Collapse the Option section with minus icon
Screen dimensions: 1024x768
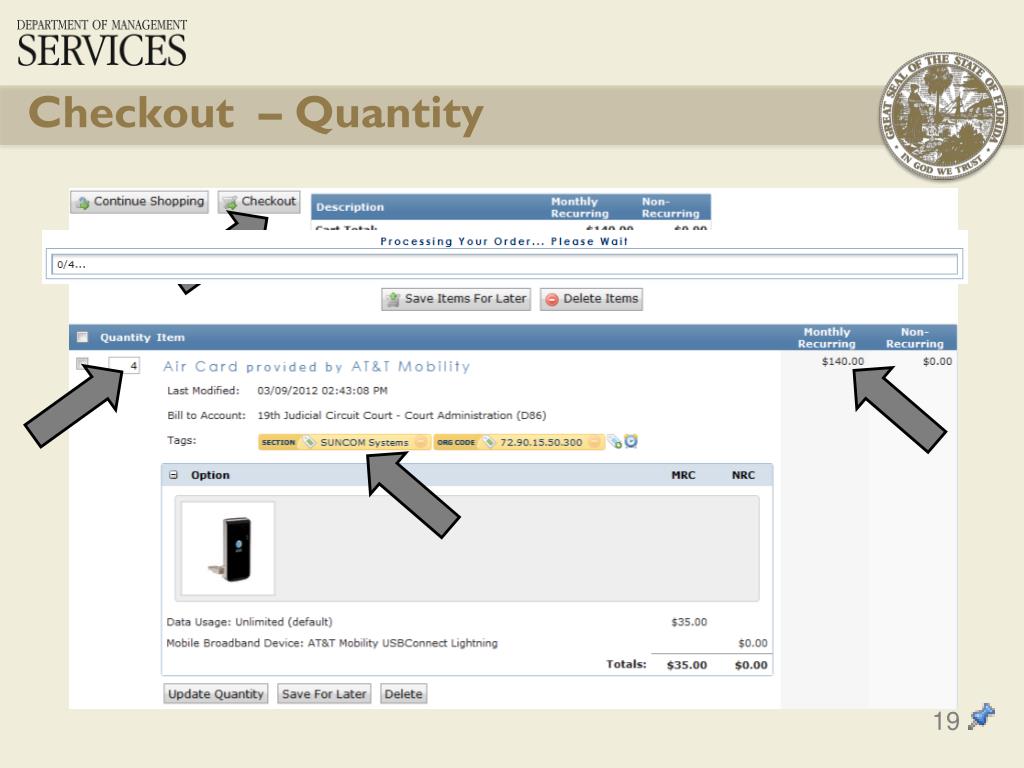(174, 475)
